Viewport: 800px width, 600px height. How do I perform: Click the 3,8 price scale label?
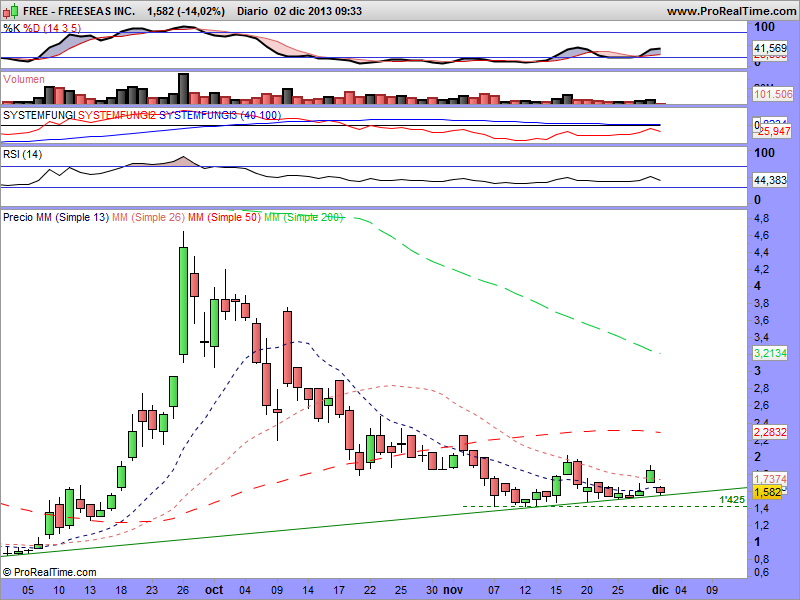click(762, 304)
